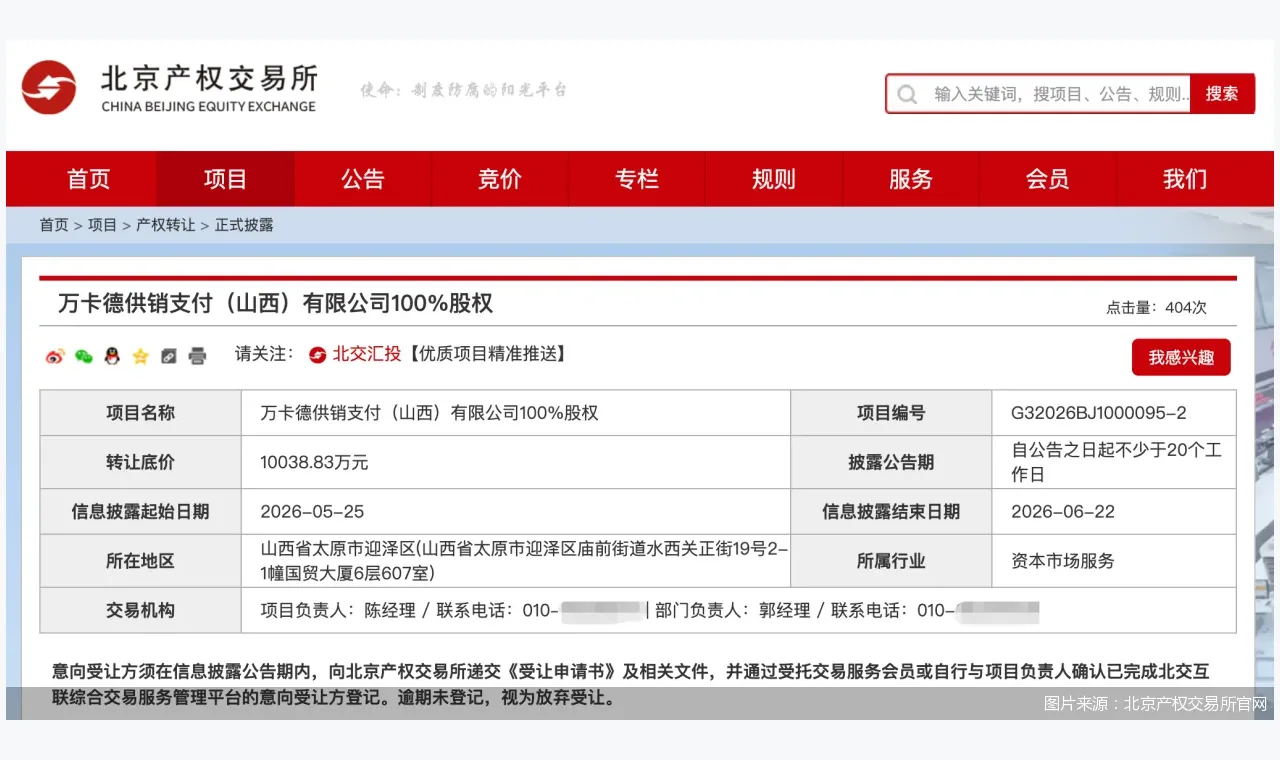This screenshot has width=1280, height=760.
Task: Click the copy link icon
Action: [169, 355]
